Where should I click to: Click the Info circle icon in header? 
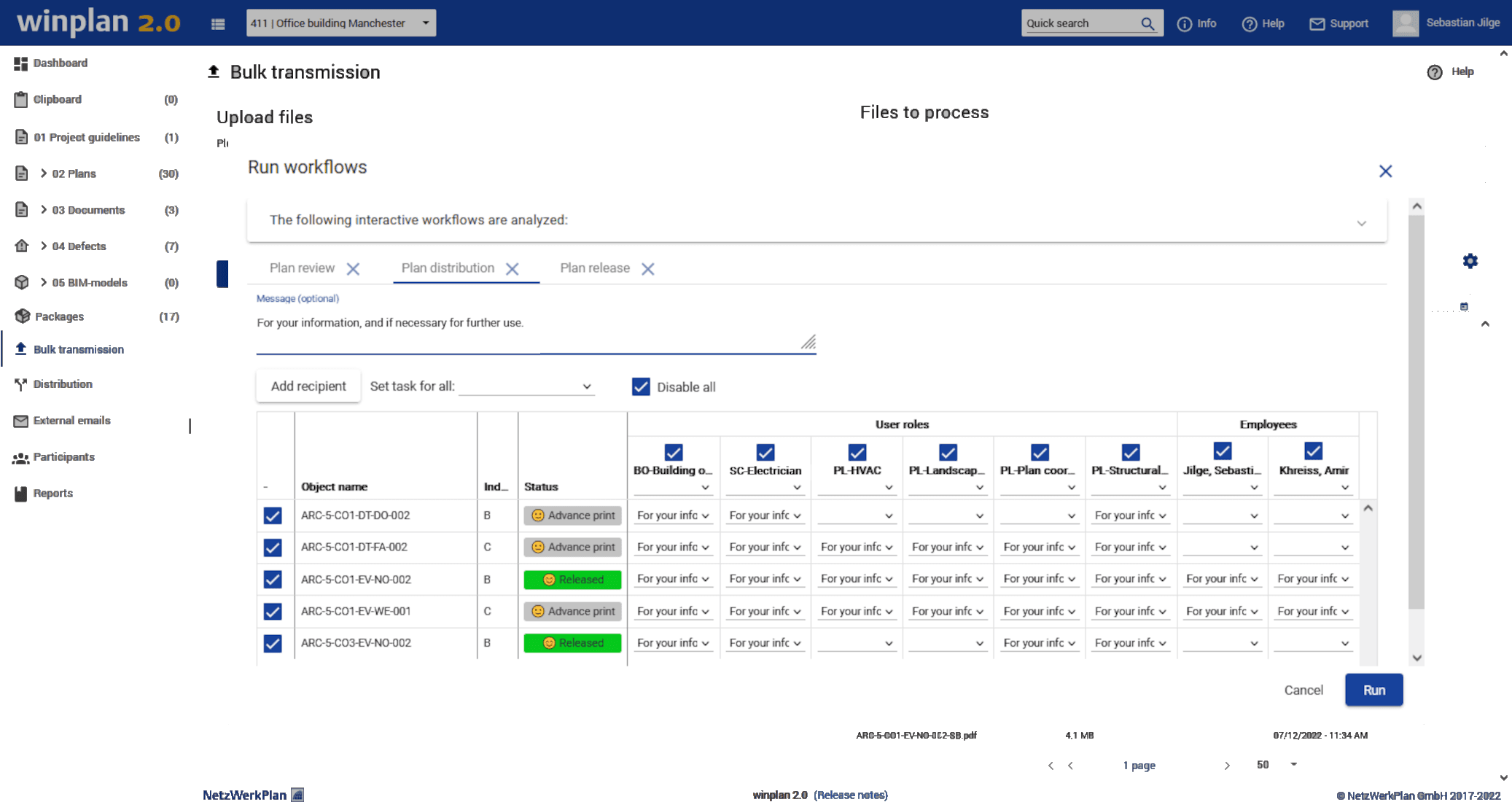[x=1185, y=24]
